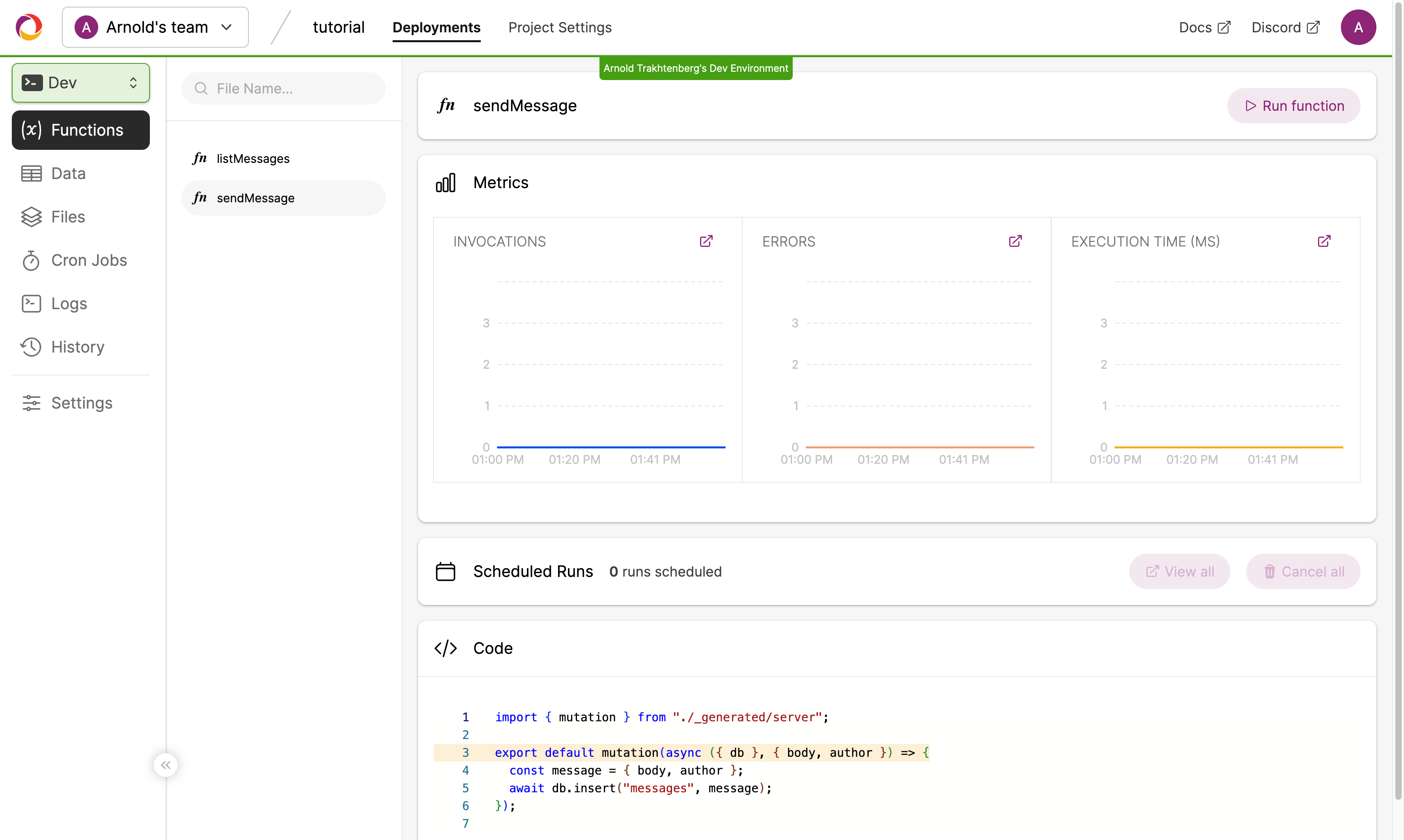Click the File Name search field
The width and height of the screenshot is (1404, 840).
(x=283, y=88)
